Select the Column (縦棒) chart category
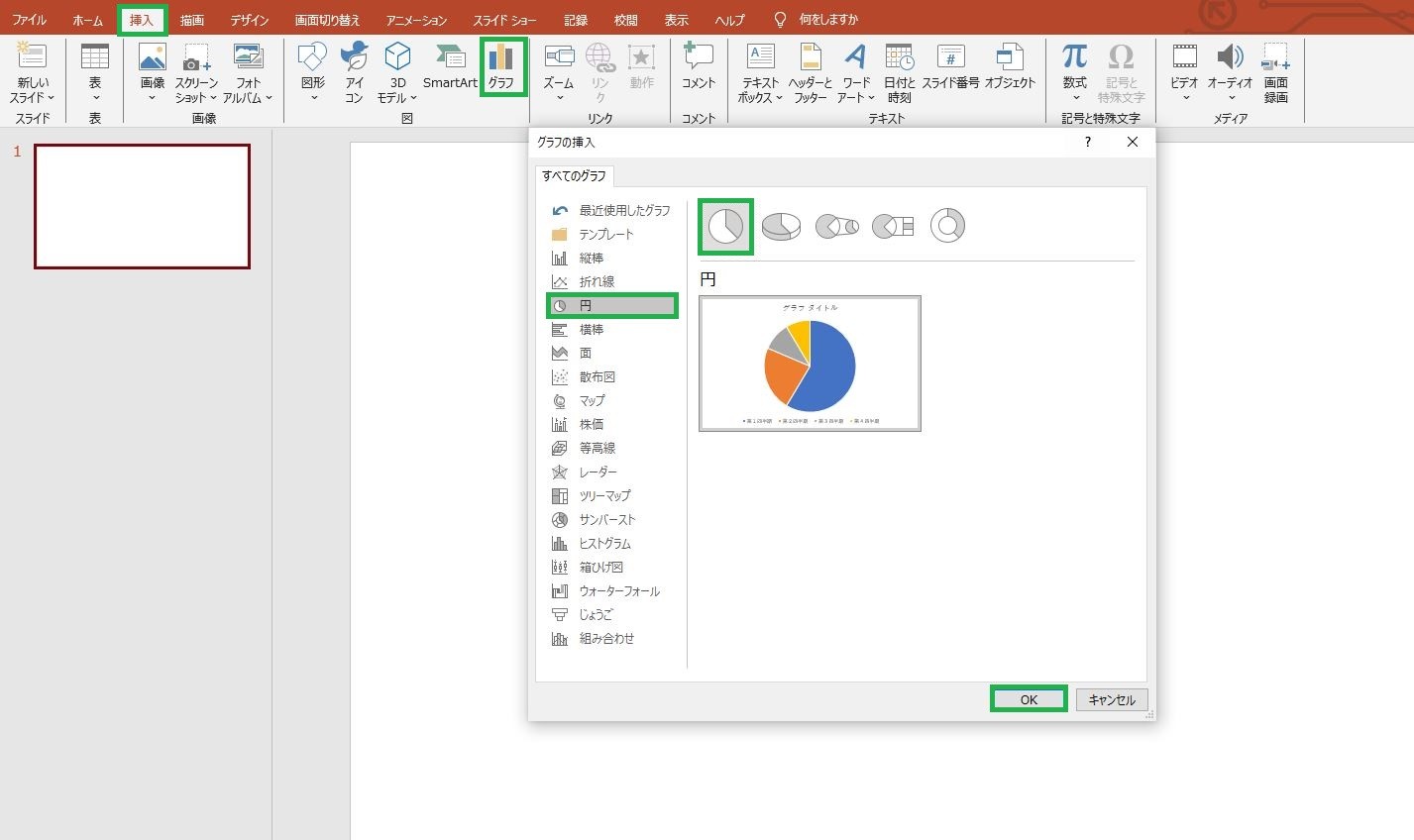This screenshot has width=1414, height=840. pyautogui.click(x=612, y=258)
